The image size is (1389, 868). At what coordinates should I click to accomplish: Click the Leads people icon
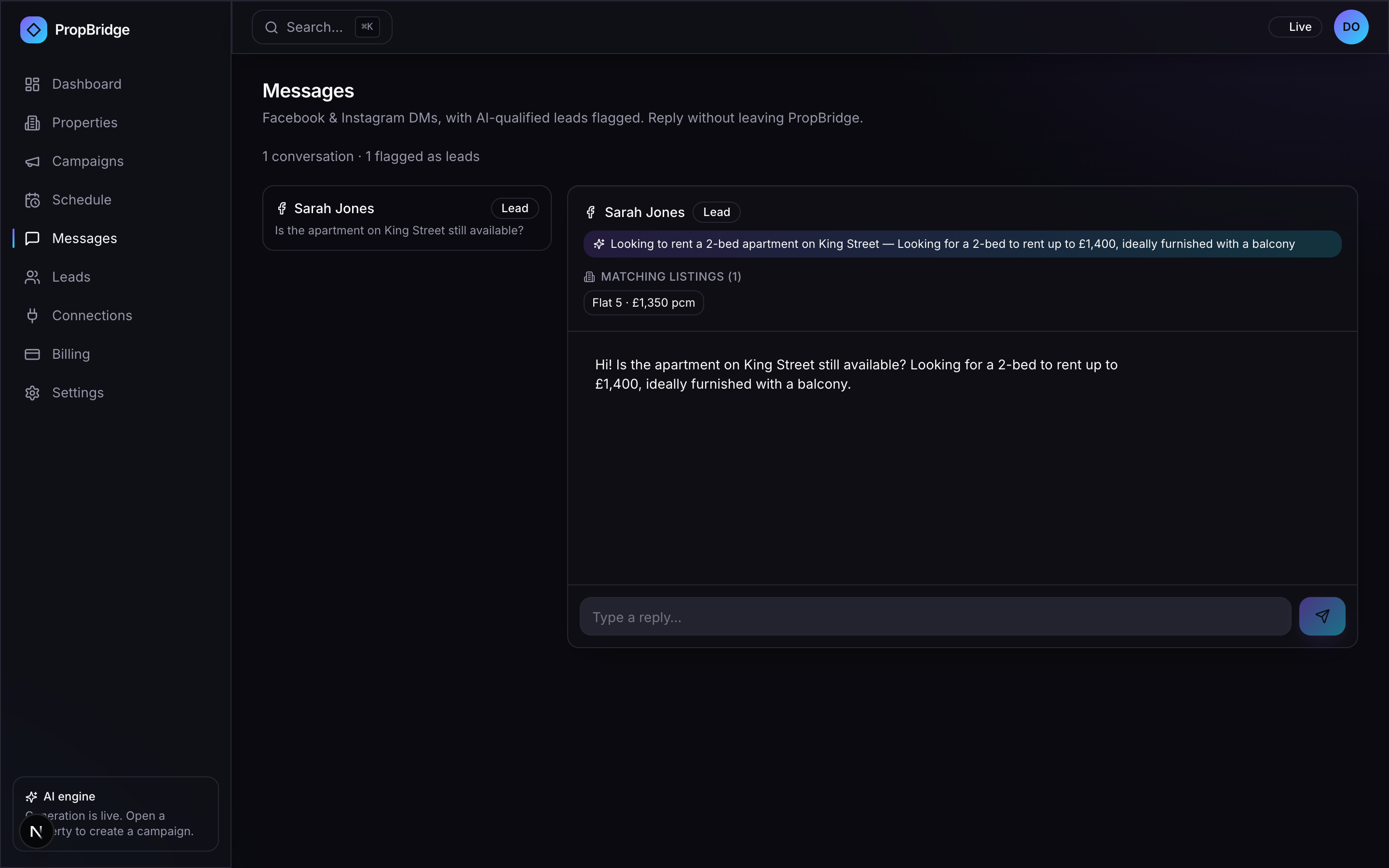32,277
